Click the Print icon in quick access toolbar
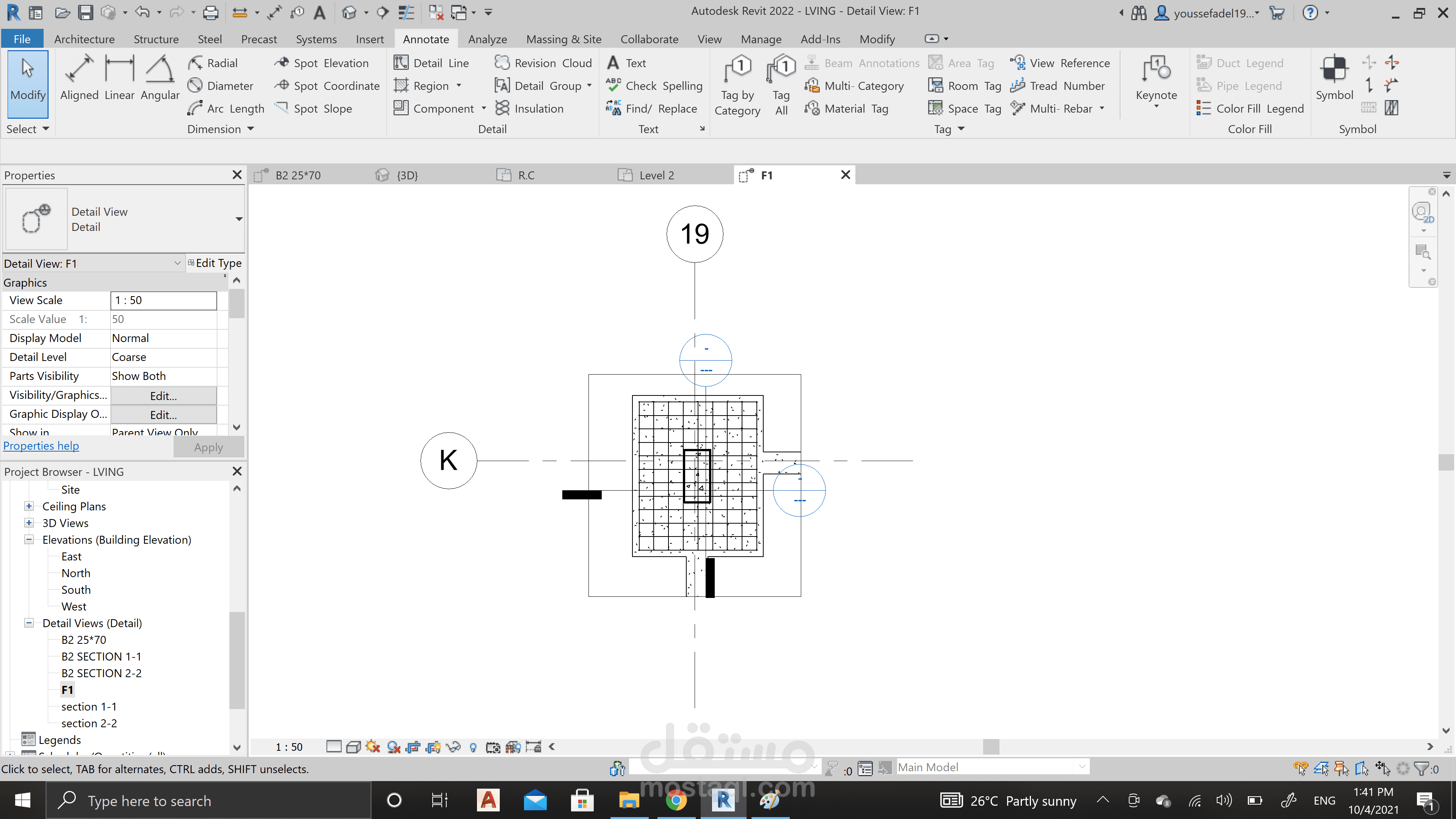The height and width of the screenshot is (819, 1456). (210, 13)
